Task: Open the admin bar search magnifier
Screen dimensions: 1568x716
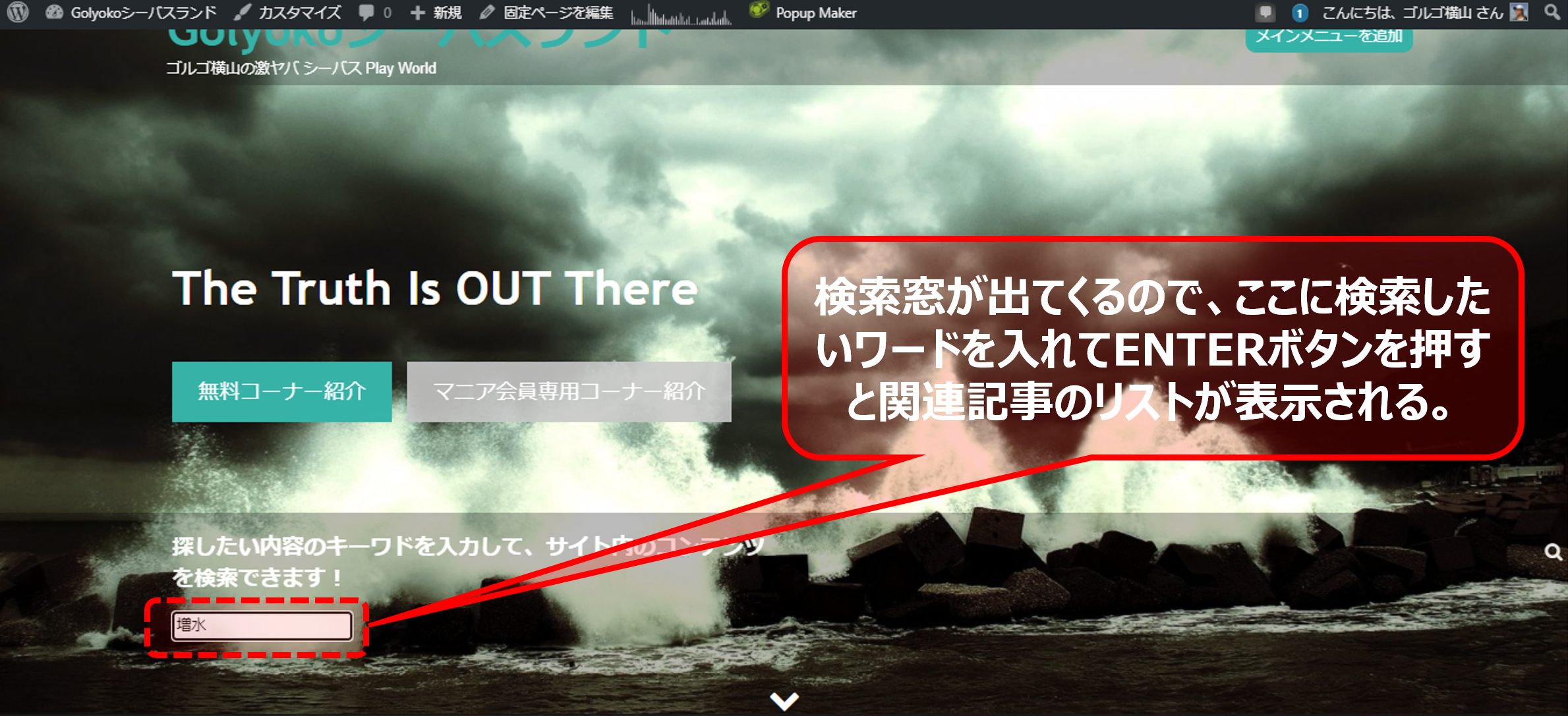Action: click(1552, 13)
